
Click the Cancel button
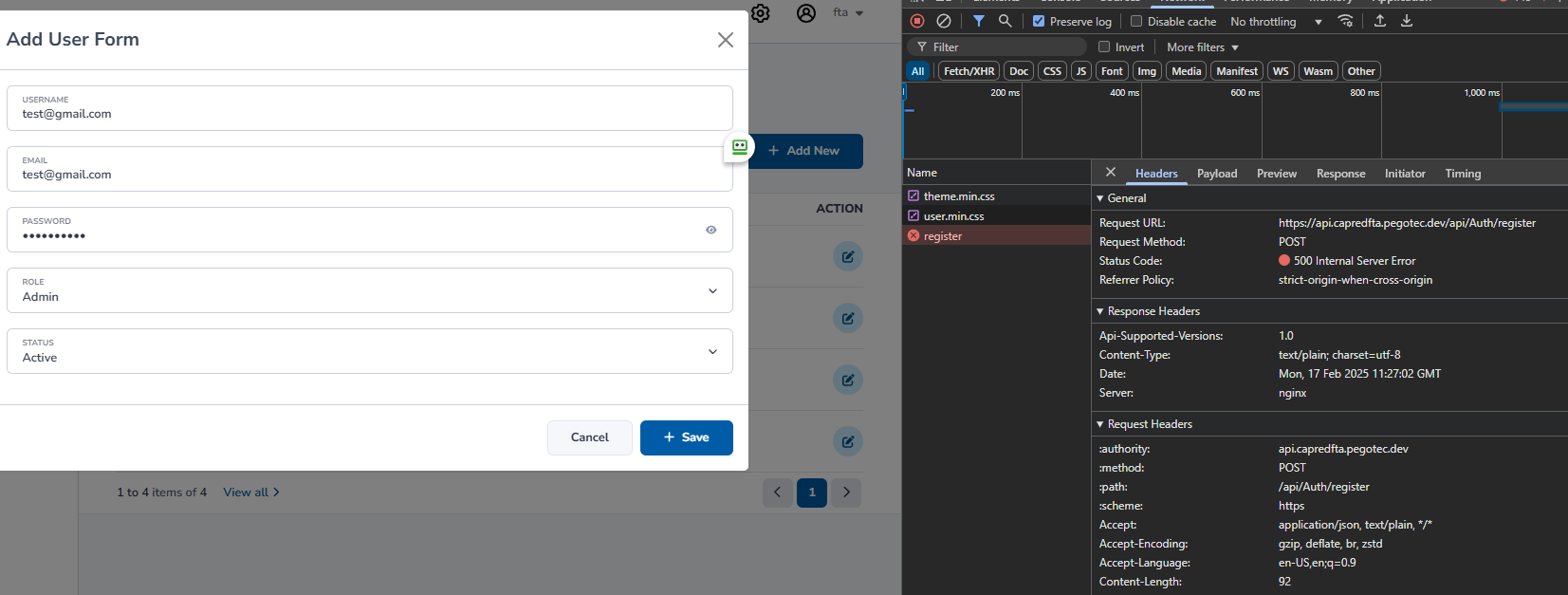[589, 437]
